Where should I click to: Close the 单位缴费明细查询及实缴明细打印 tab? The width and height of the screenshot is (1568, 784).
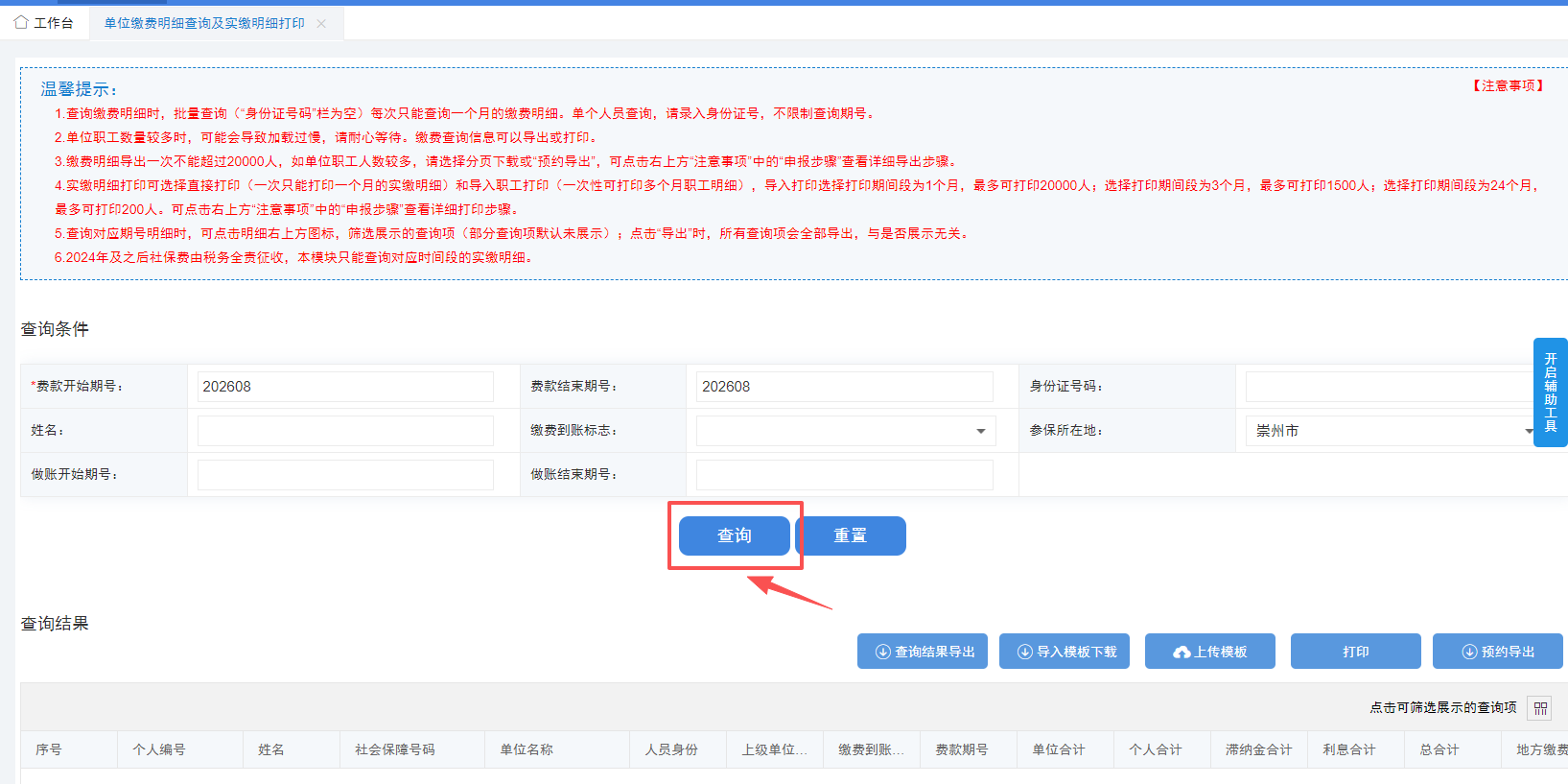[321, 24]
